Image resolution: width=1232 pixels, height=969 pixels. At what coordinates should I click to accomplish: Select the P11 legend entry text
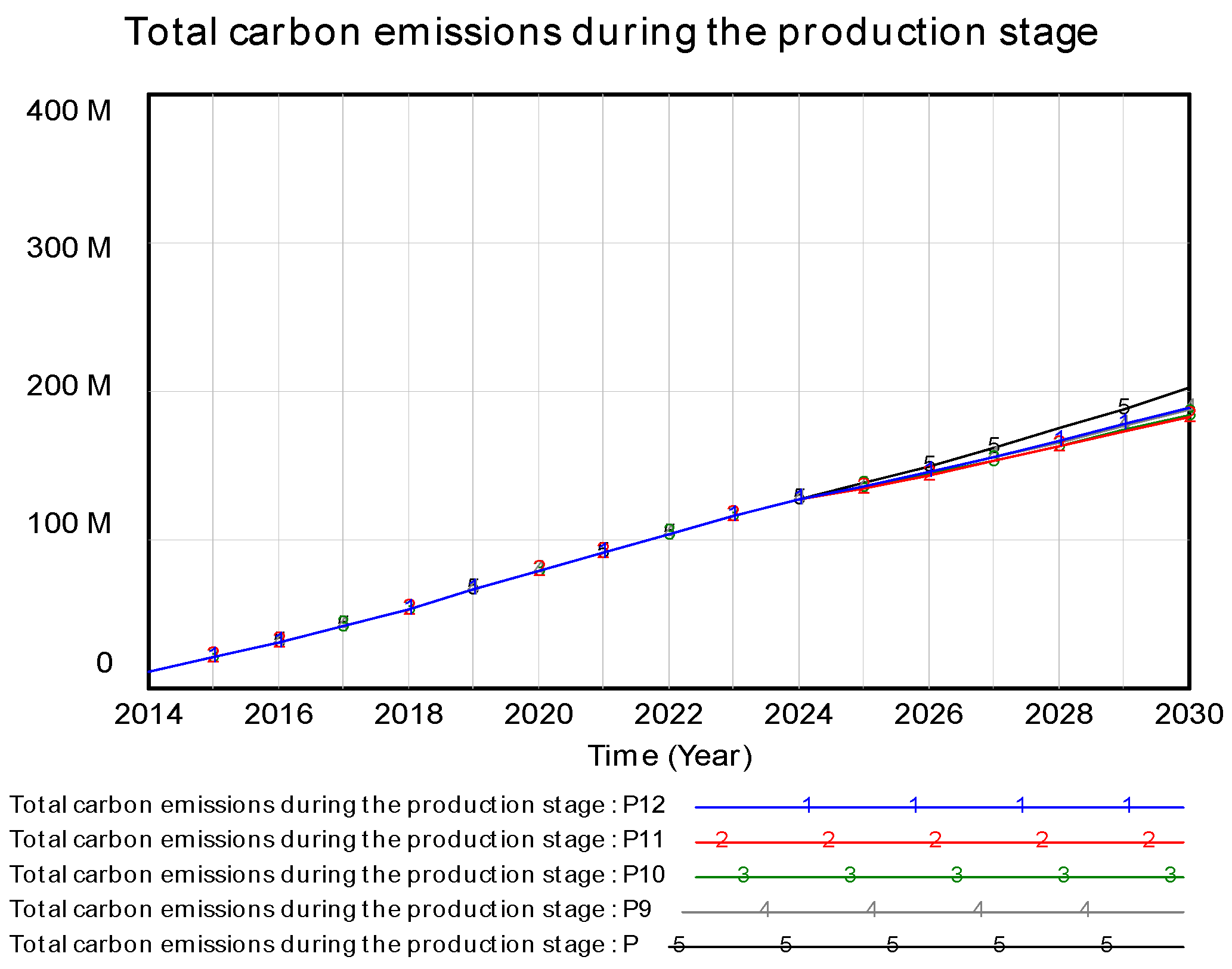[x=337, y=840]
